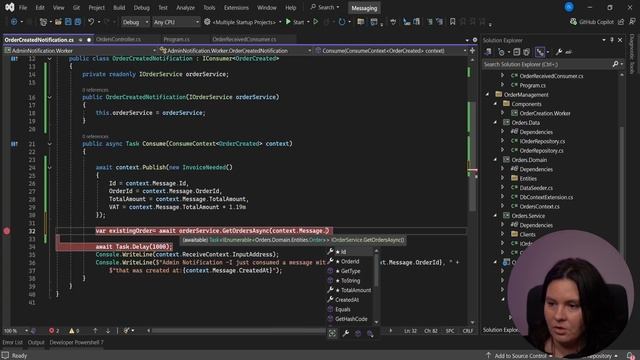Click the SPC indentation indicator
Screen dimensions: 640x360
450,331
